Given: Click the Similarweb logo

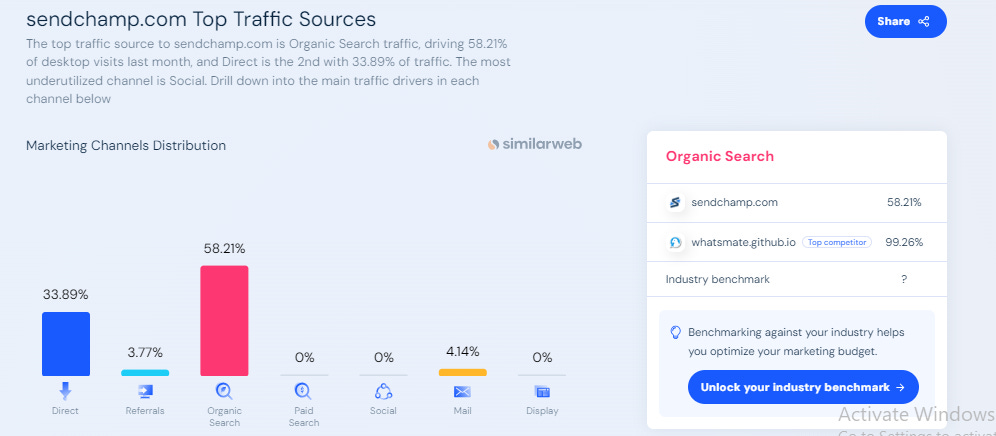Looking at the screenshot, I should [x=534, y=144].
